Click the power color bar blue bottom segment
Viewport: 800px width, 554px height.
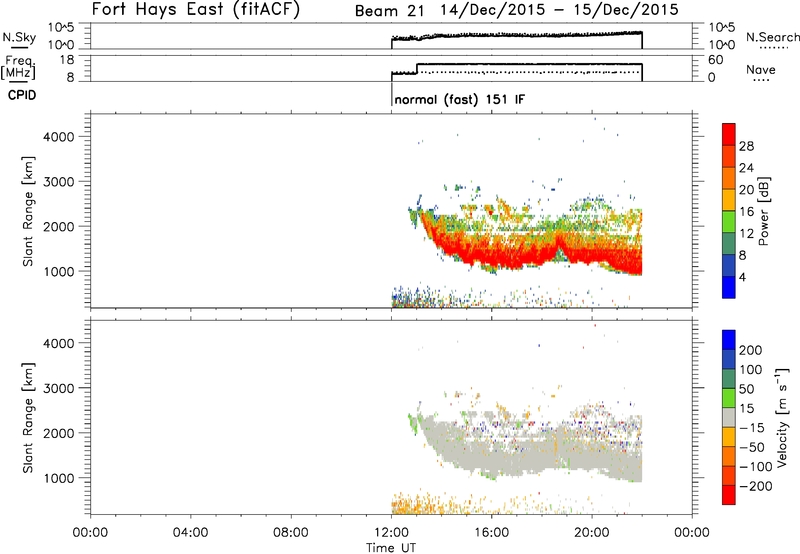coord(729,287)
